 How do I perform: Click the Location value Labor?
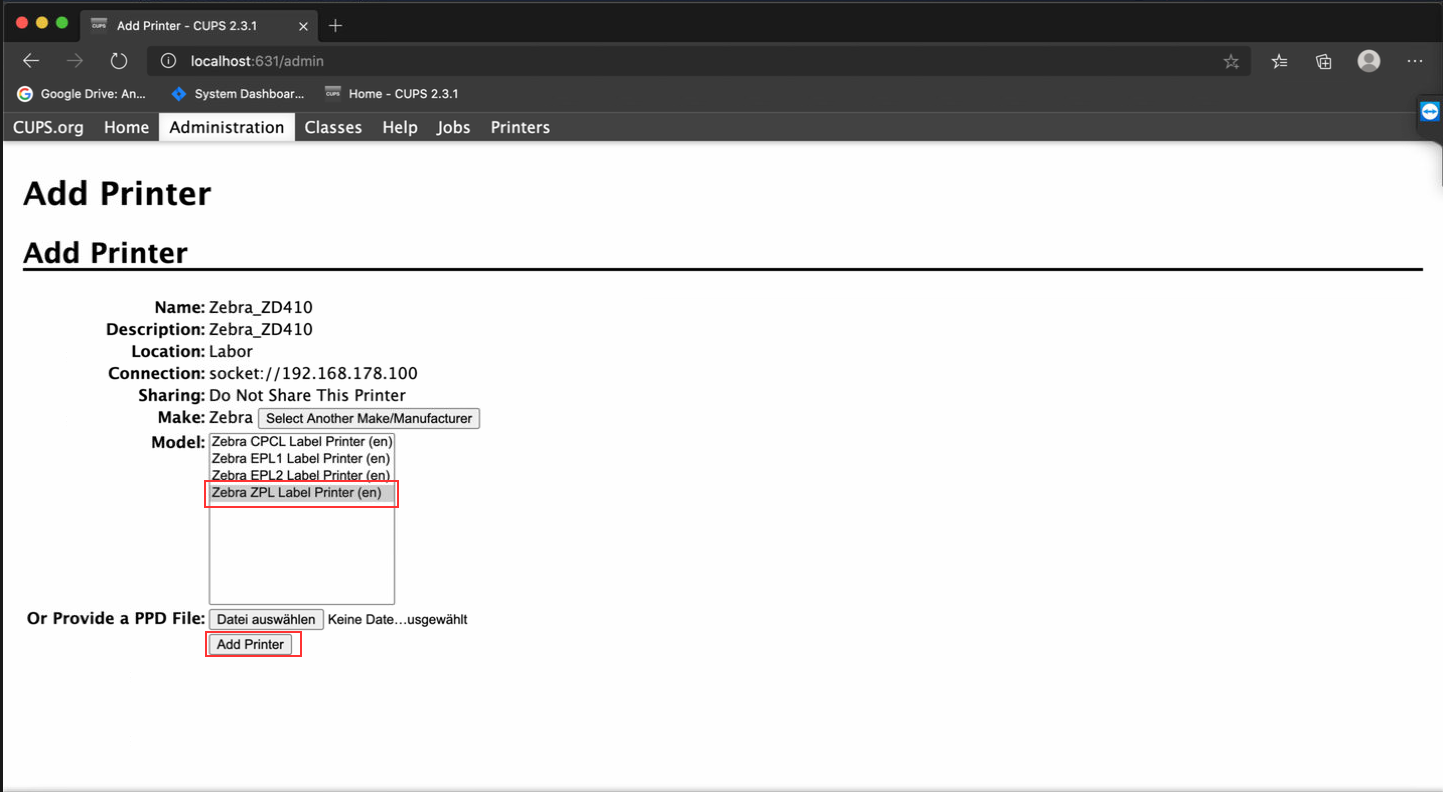click(231, 351)
